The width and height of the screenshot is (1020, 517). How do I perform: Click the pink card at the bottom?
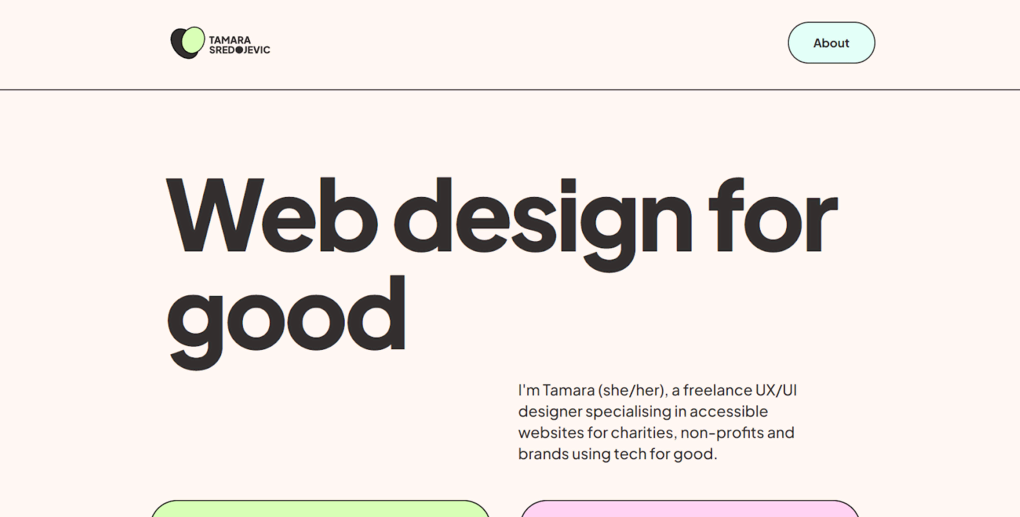(690, 508)
